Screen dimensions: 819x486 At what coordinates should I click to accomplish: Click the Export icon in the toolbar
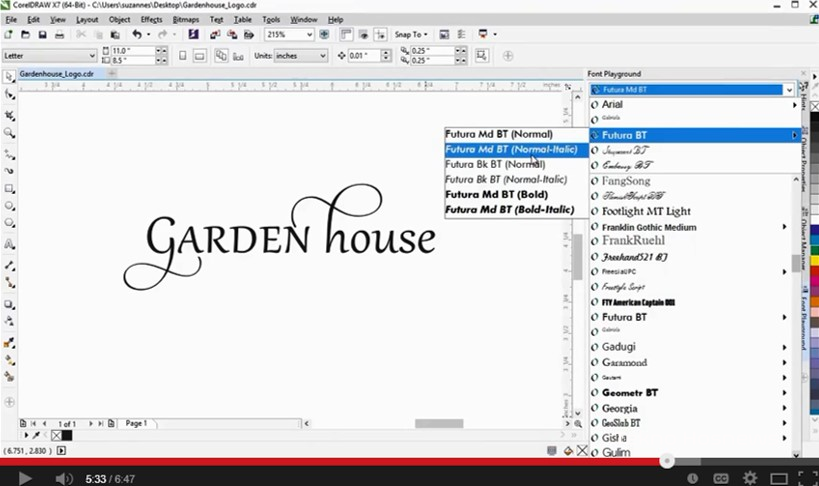(x=232, y=34)
